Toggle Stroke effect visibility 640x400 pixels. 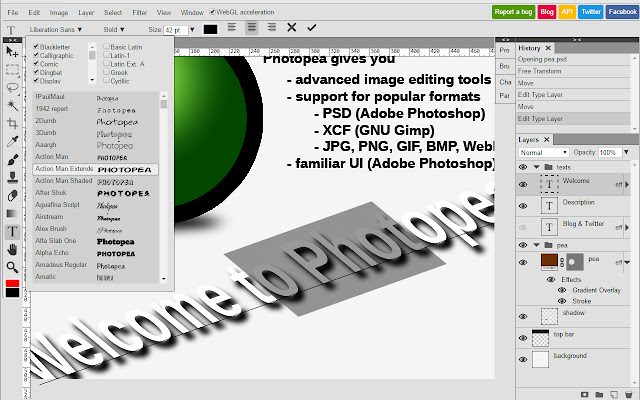562,301
